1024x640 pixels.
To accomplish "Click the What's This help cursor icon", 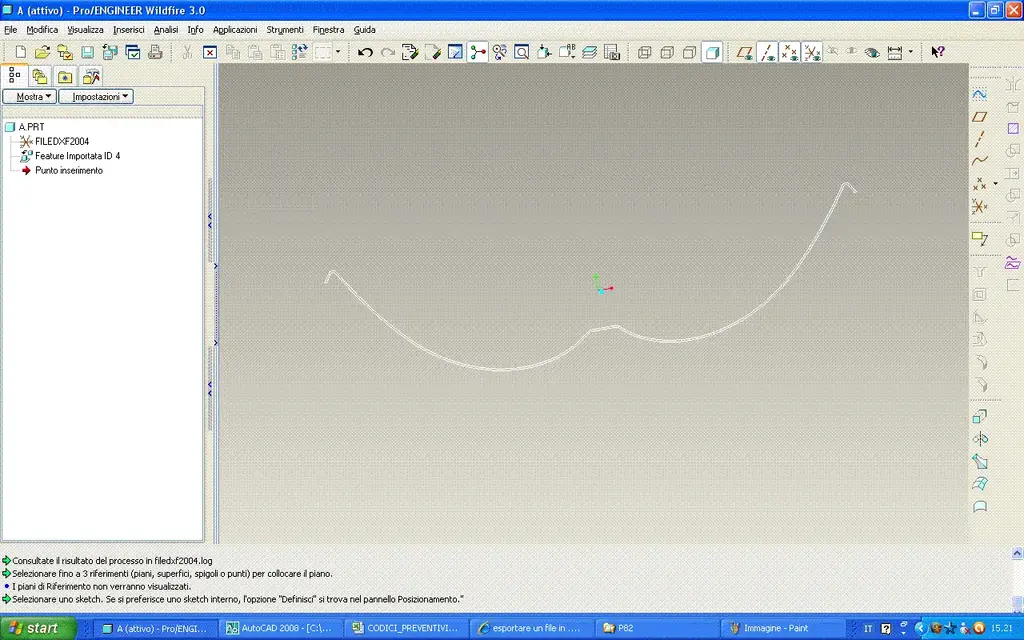I will 938,52.
